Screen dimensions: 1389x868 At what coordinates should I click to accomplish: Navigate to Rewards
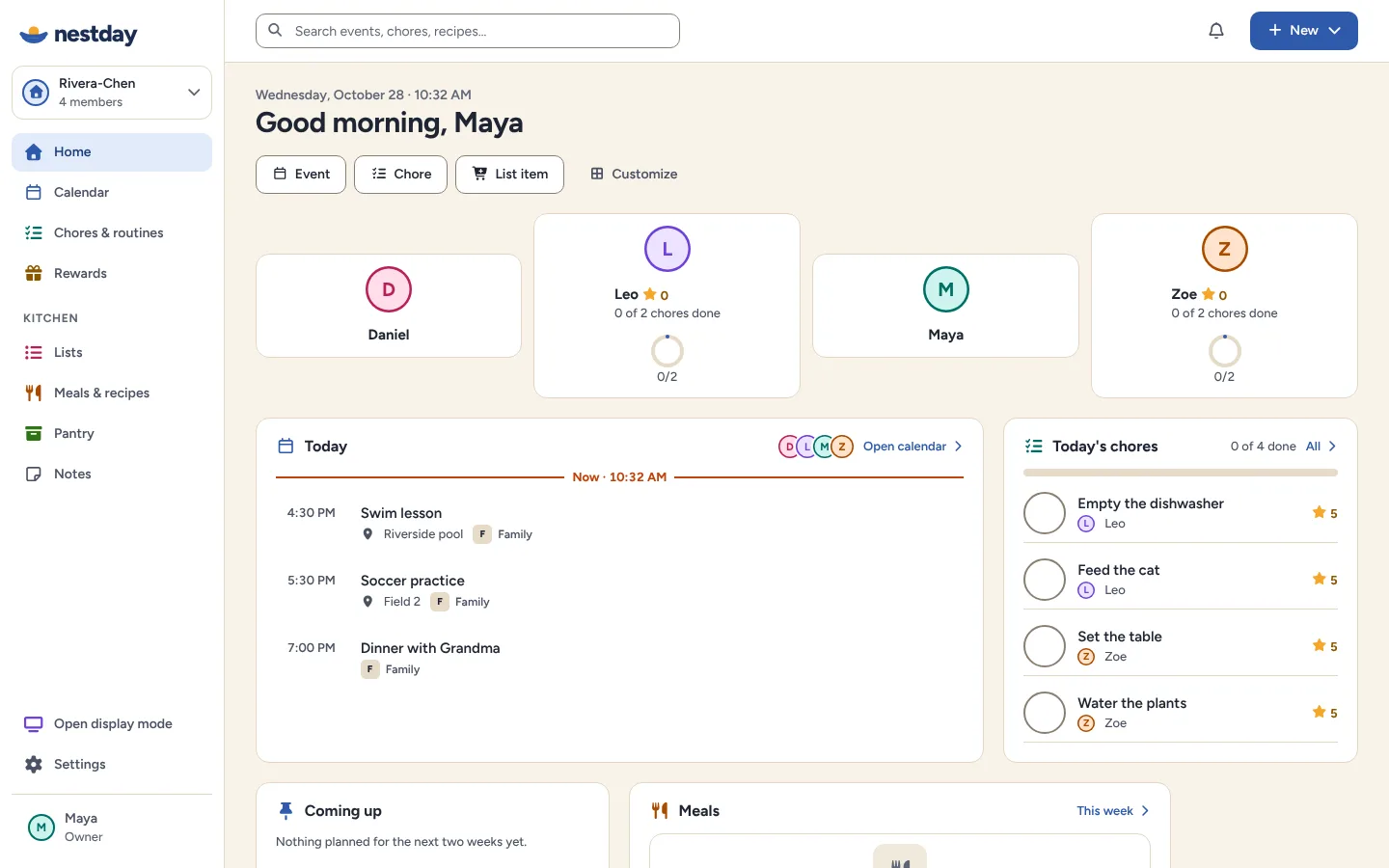(112, 274)
